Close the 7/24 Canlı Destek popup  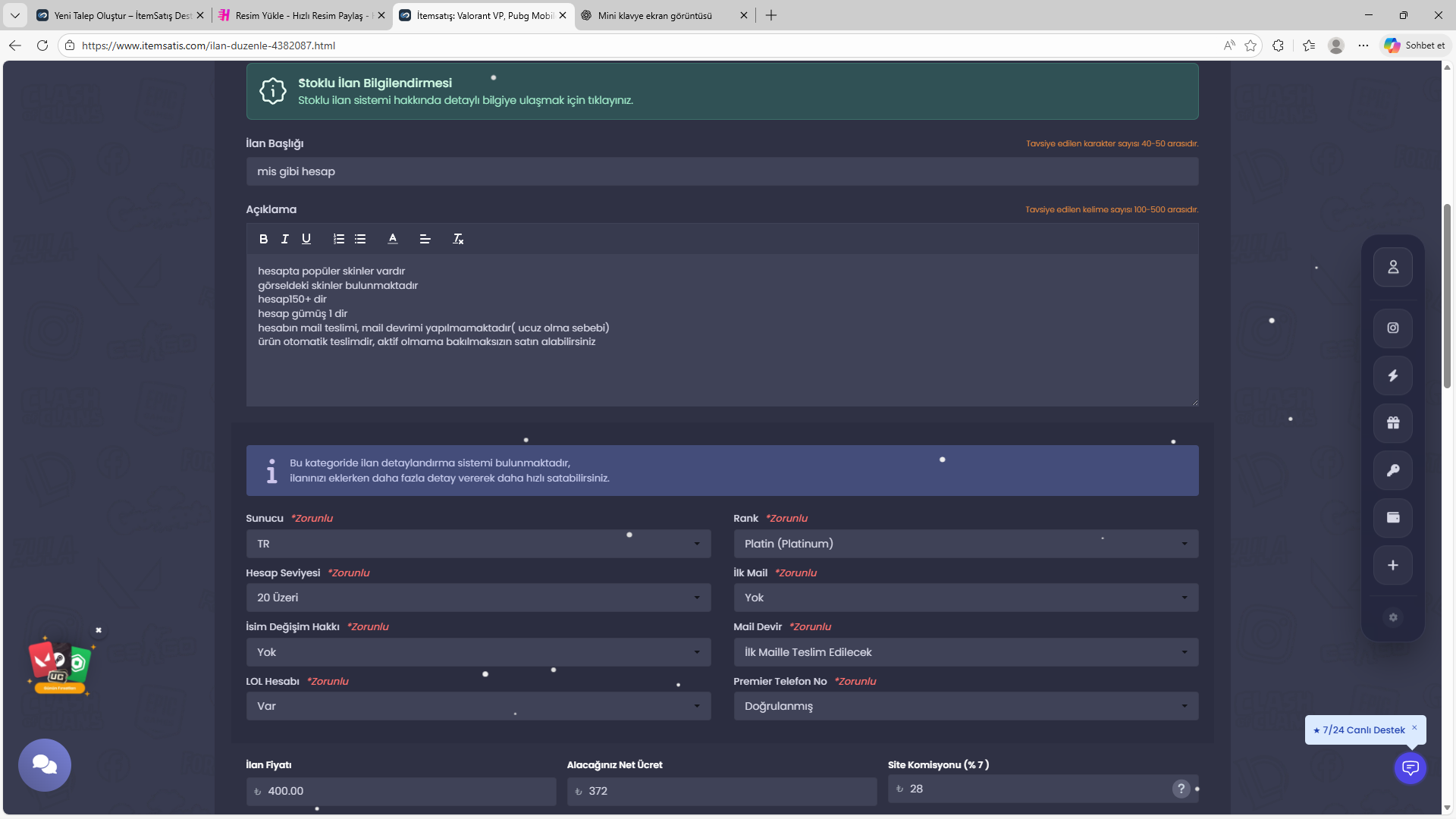[x=1414, y=728]
